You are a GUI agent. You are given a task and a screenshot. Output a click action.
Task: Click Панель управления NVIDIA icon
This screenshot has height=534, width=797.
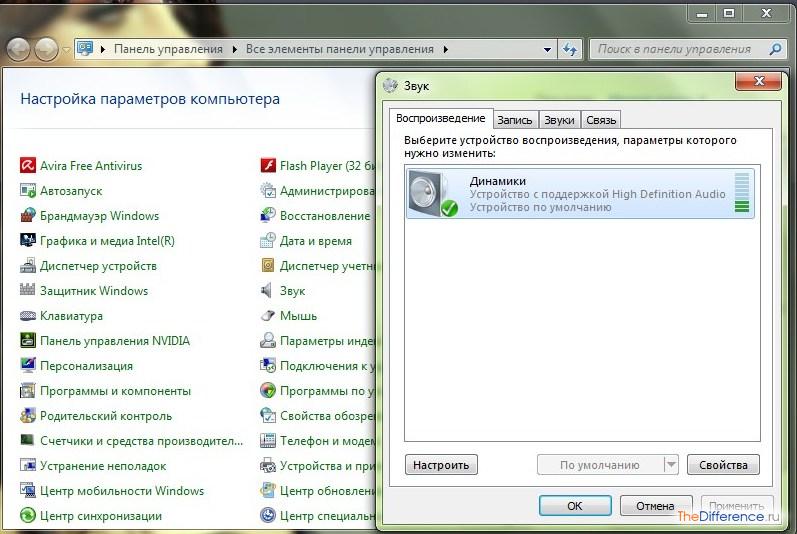click(27, 340)
